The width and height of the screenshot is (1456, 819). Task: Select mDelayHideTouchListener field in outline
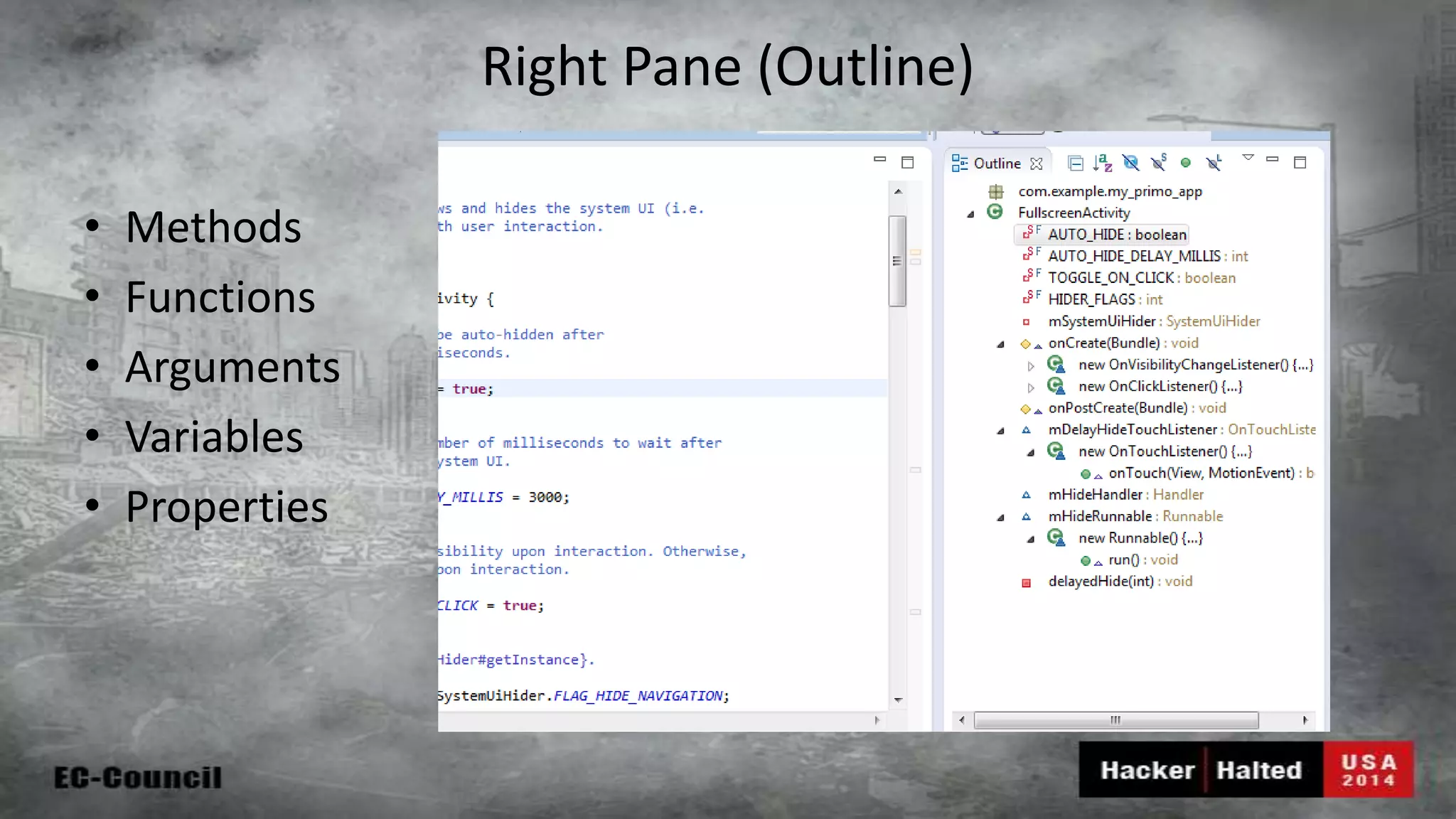coord(1182,429)
